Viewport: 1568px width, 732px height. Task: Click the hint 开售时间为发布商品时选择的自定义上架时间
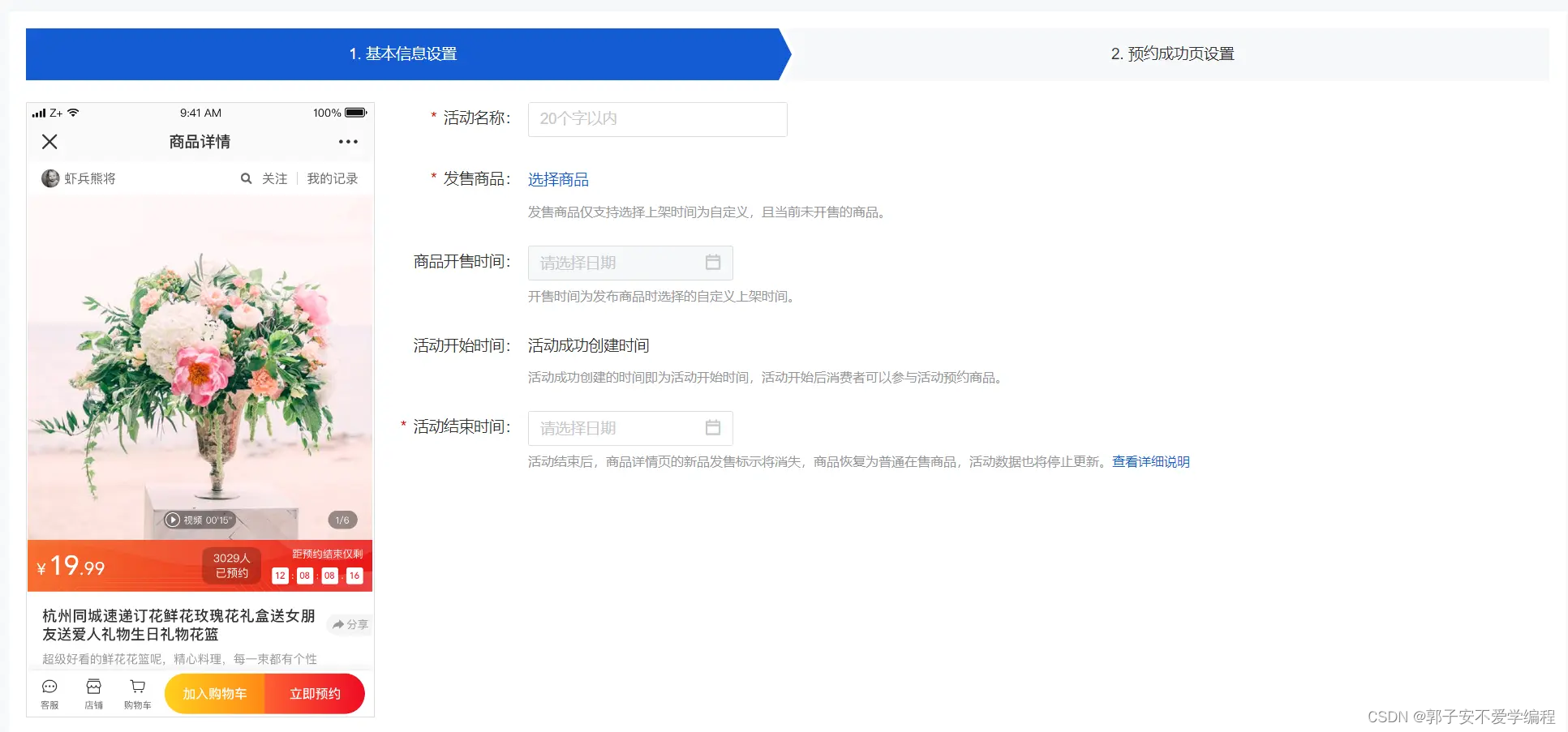[x=664, y=297]
